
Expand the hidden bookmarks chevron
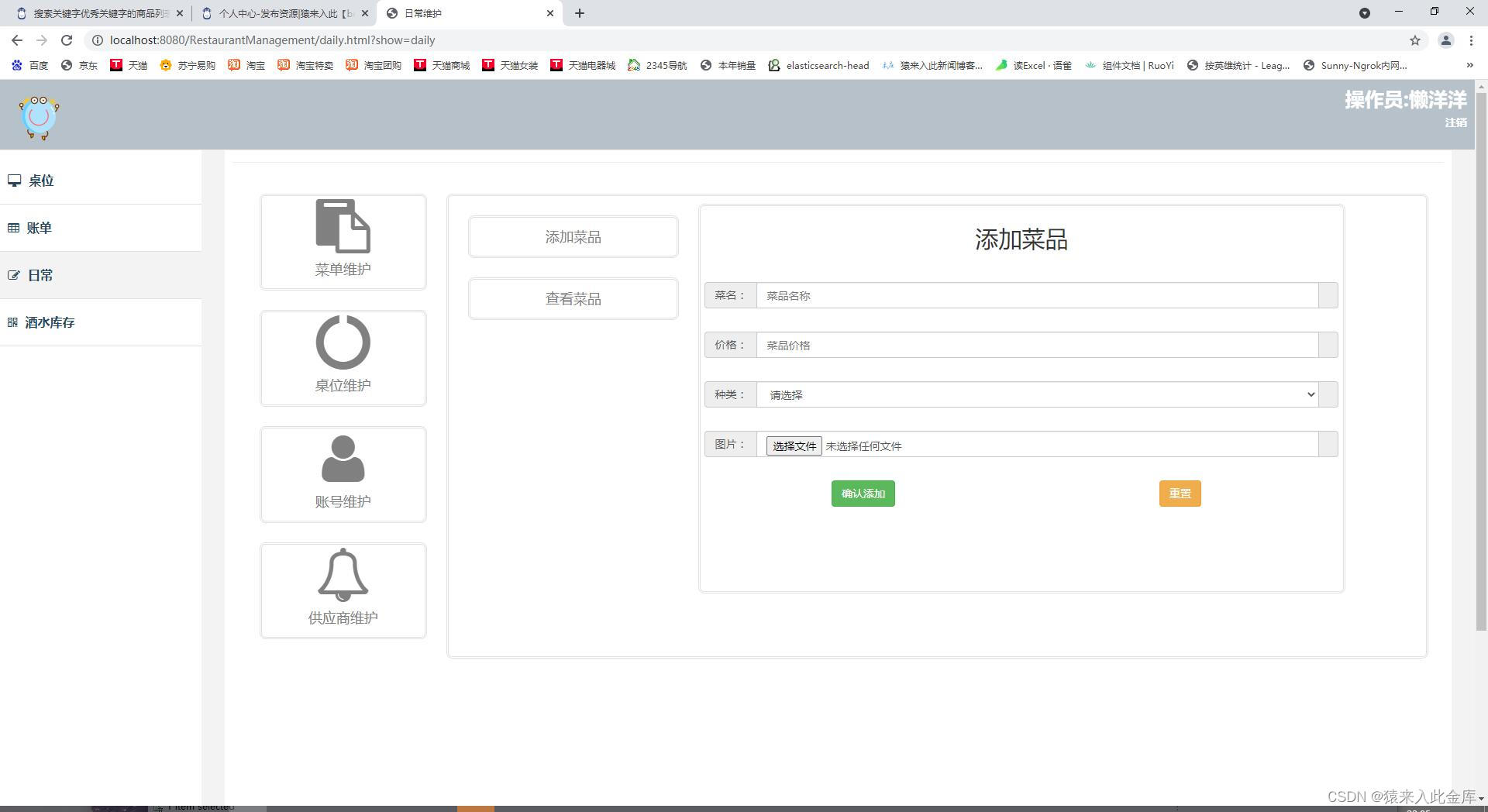[1469, 65]
